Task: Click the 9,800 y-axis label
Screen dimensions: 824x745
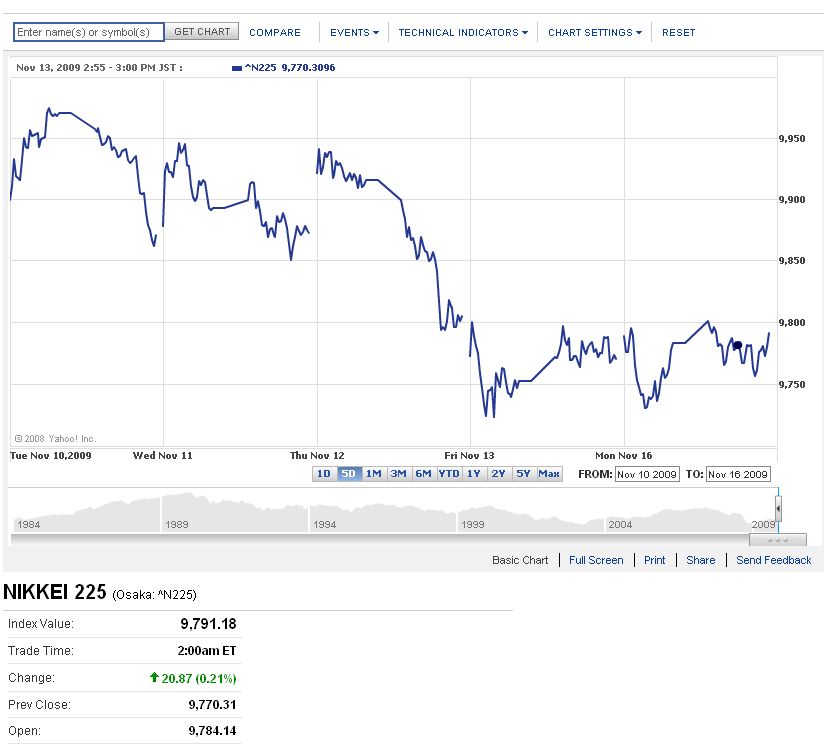Action: point(792,323)
